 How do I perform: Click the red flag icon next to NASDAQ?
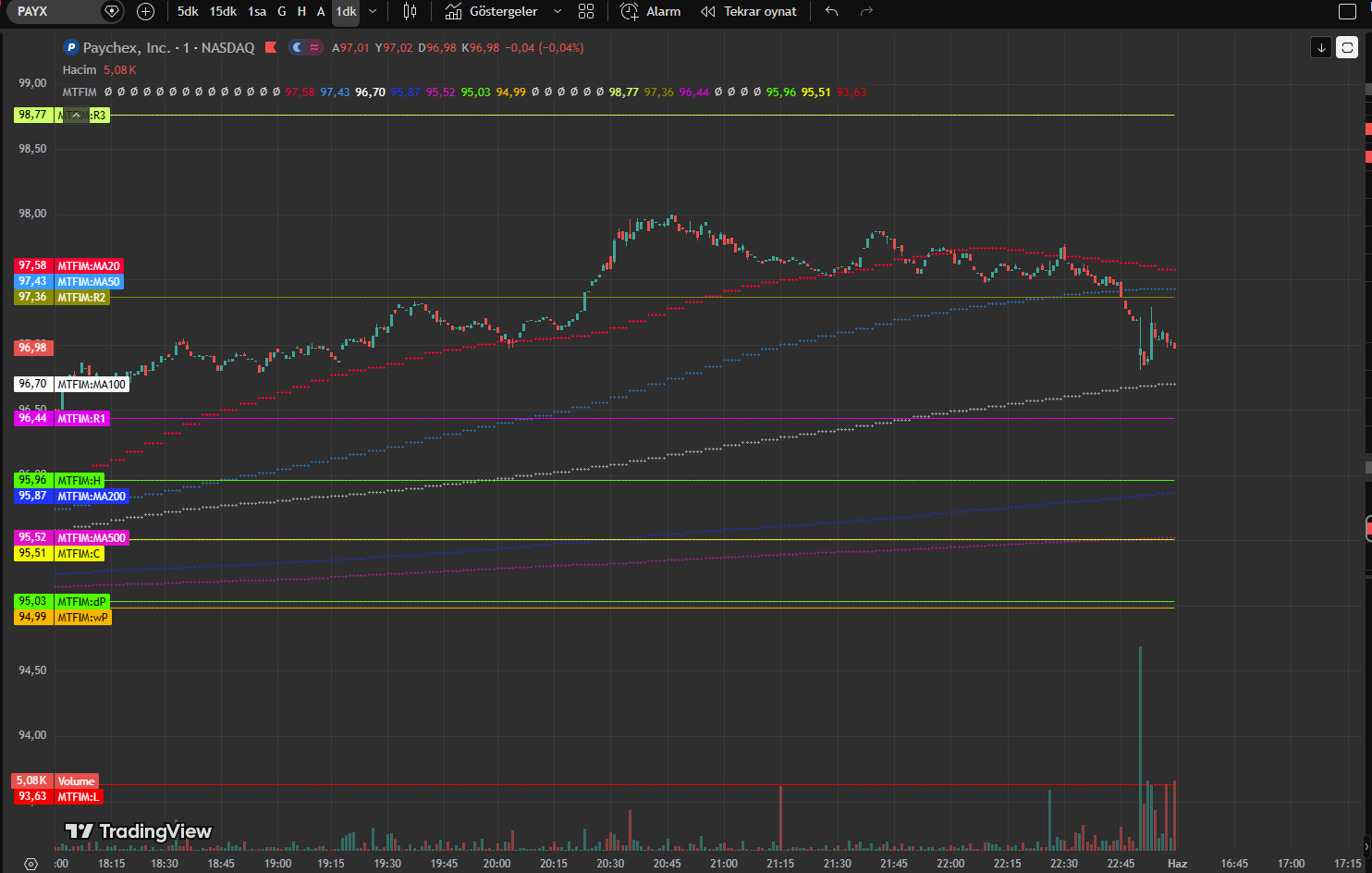[271, 48]
